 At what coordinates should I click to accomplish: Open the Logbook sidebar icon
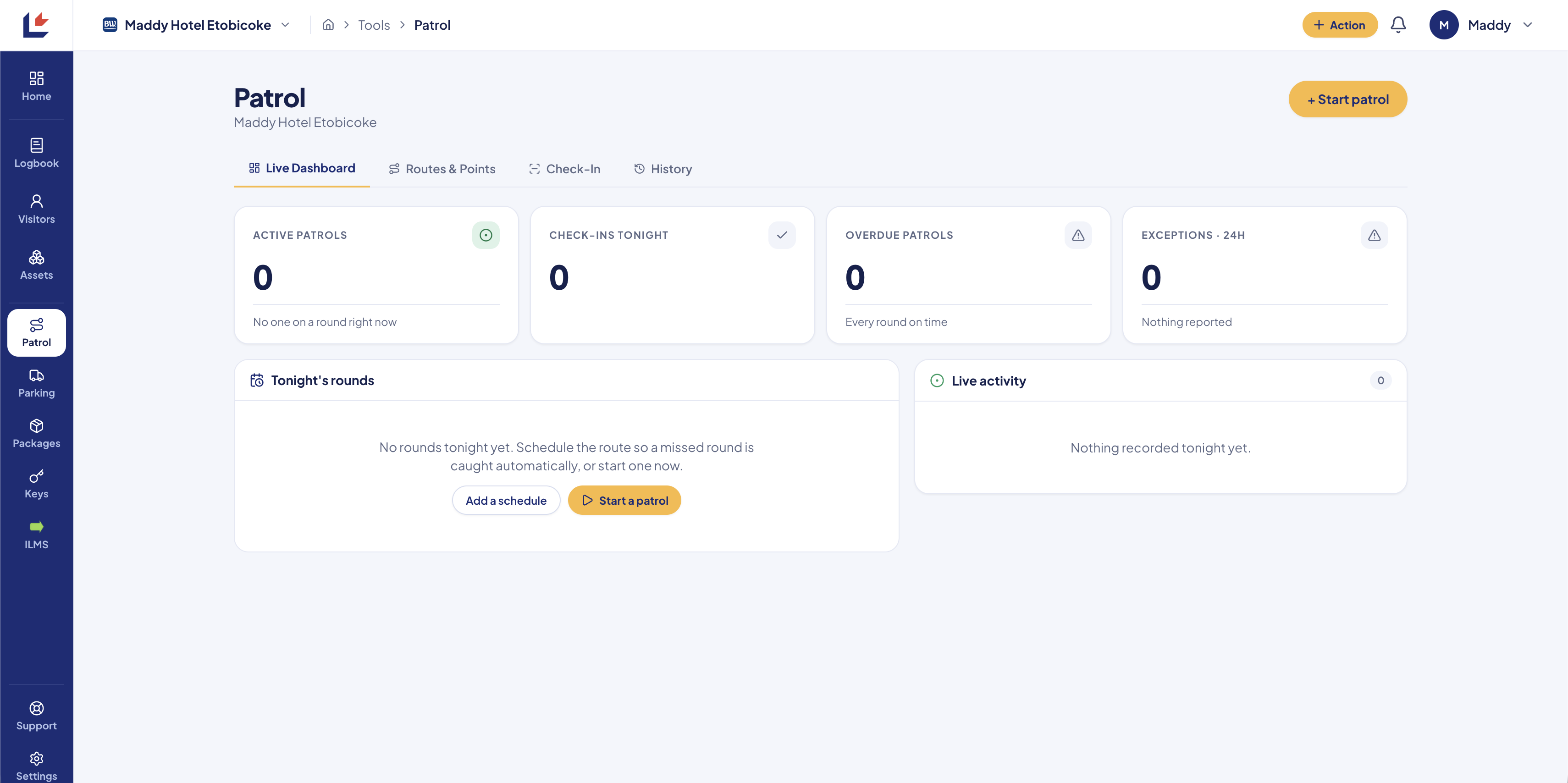pos(37,153)
